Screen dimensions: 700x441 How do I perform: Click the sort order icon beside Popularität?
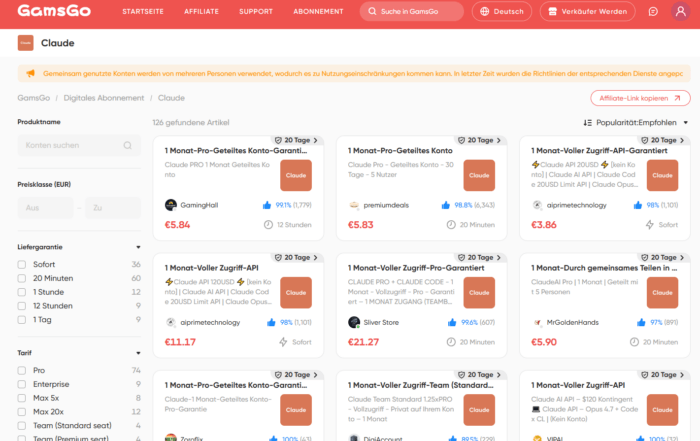588,123
